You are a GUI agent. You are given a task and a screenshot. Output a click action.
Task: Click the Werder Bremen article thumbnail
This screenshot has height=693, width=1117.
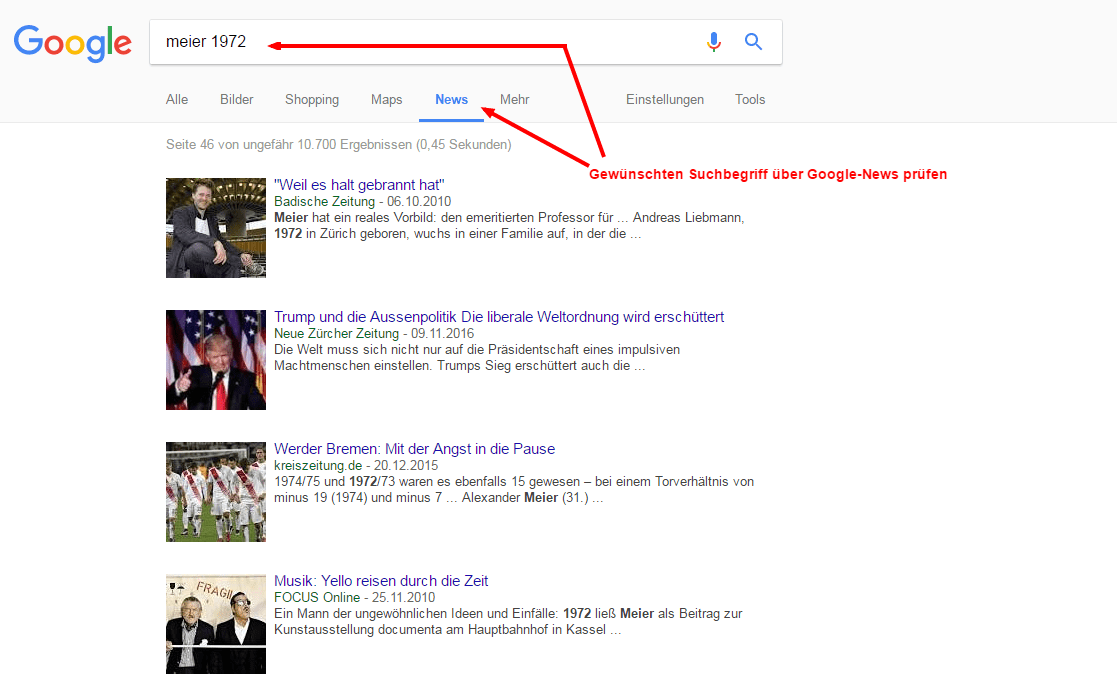(215, 491)
